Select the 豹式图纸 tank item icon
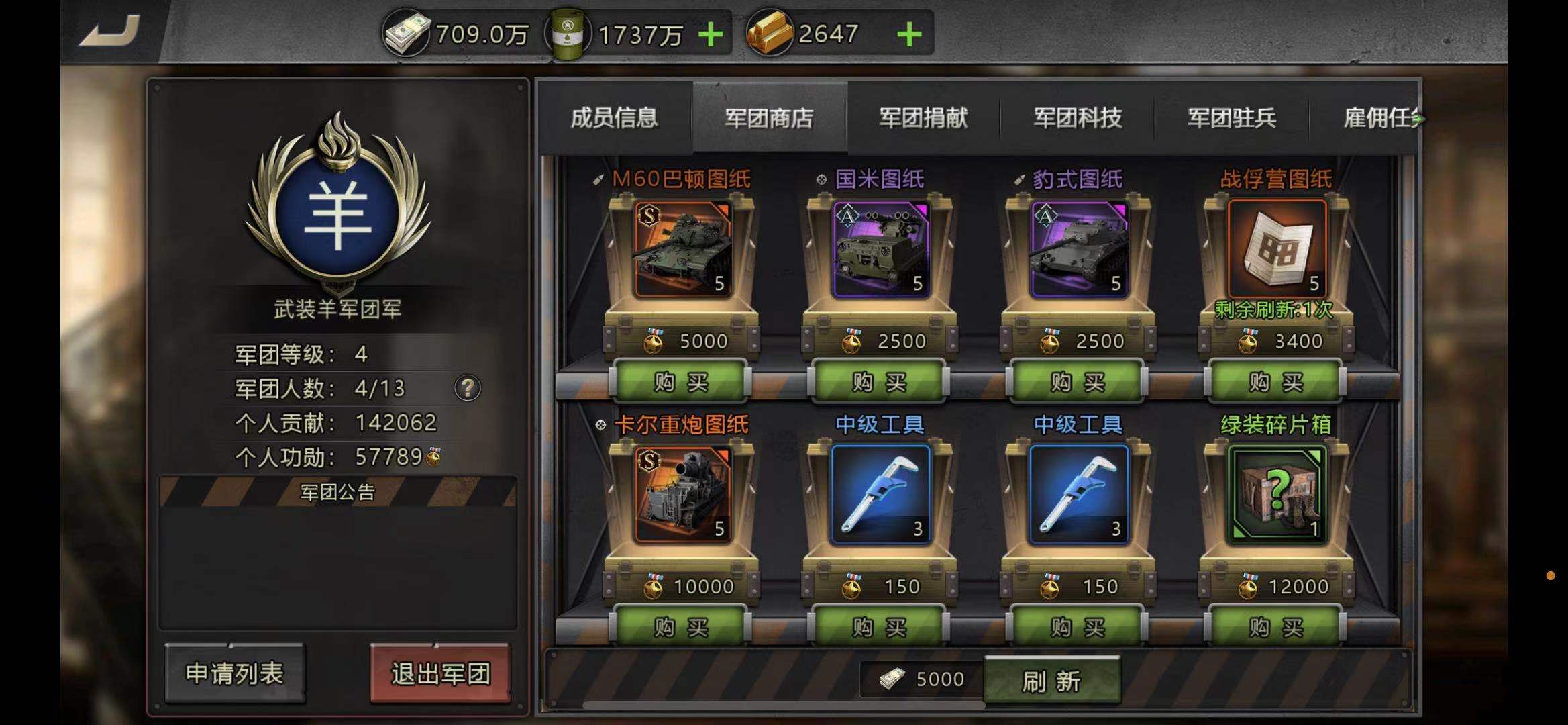This screenshot has width=1568, height=725. tap(1079, 250)
